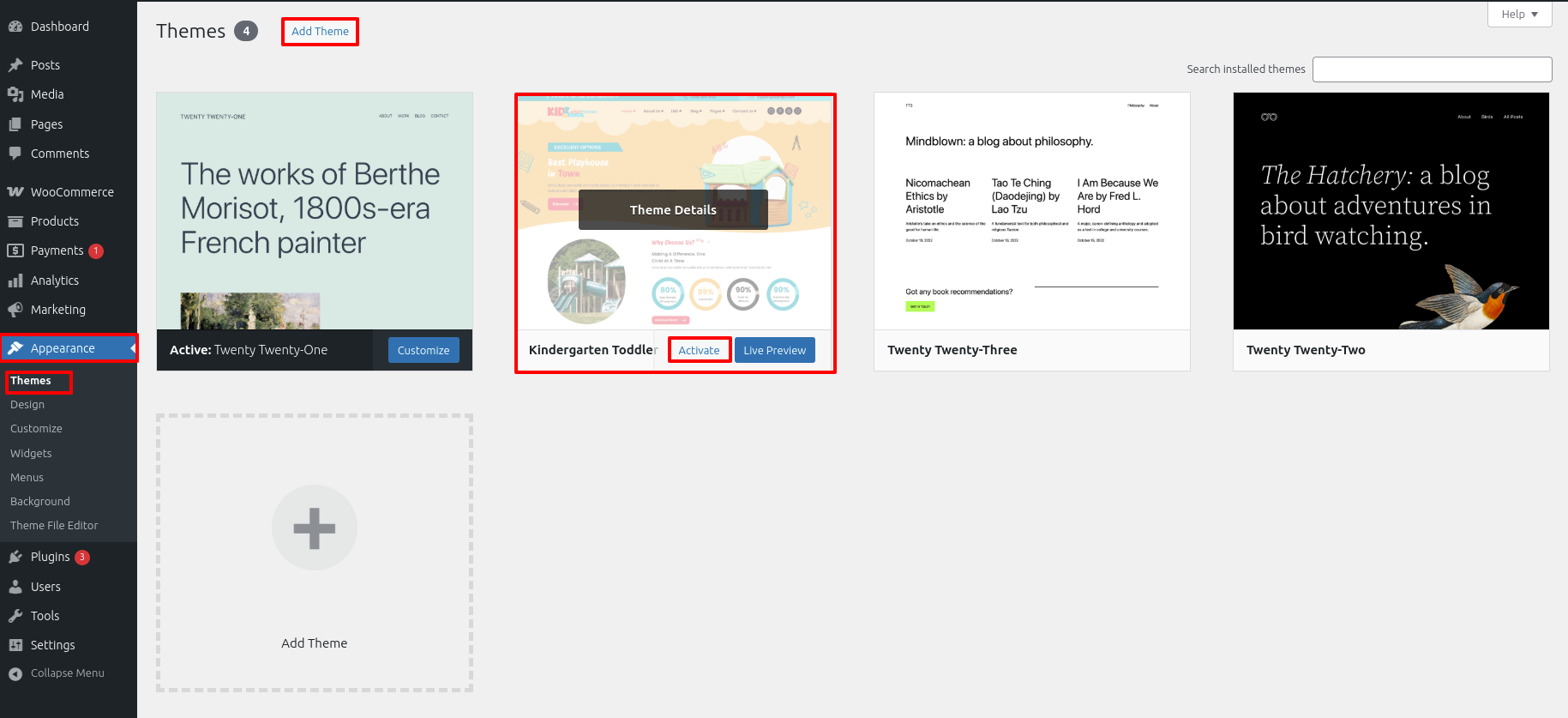Click the Search installed themes field

1432,69
